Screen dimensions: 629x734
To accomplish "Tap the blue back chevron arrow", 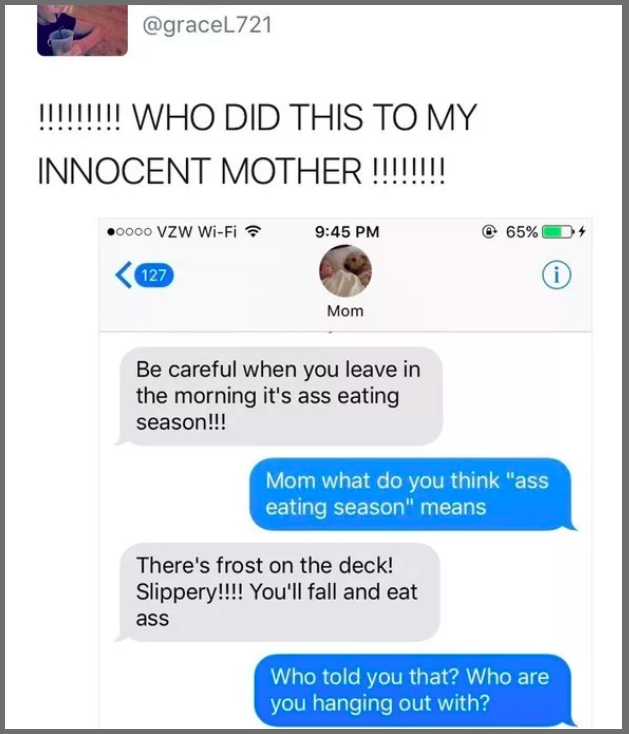I will click(124, 275).
